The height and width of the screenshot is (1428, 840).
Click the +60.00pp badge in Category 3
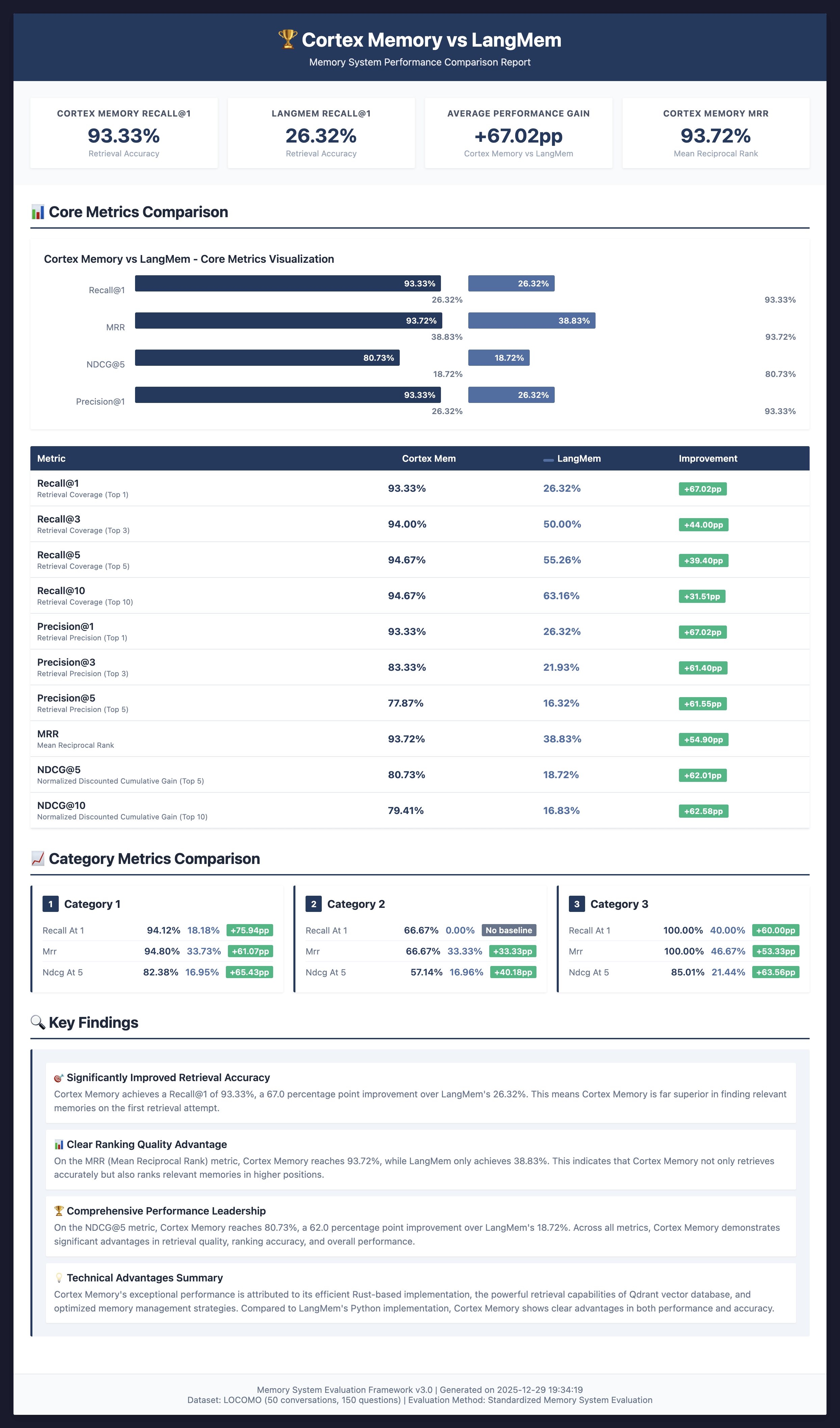click(776, 930)
